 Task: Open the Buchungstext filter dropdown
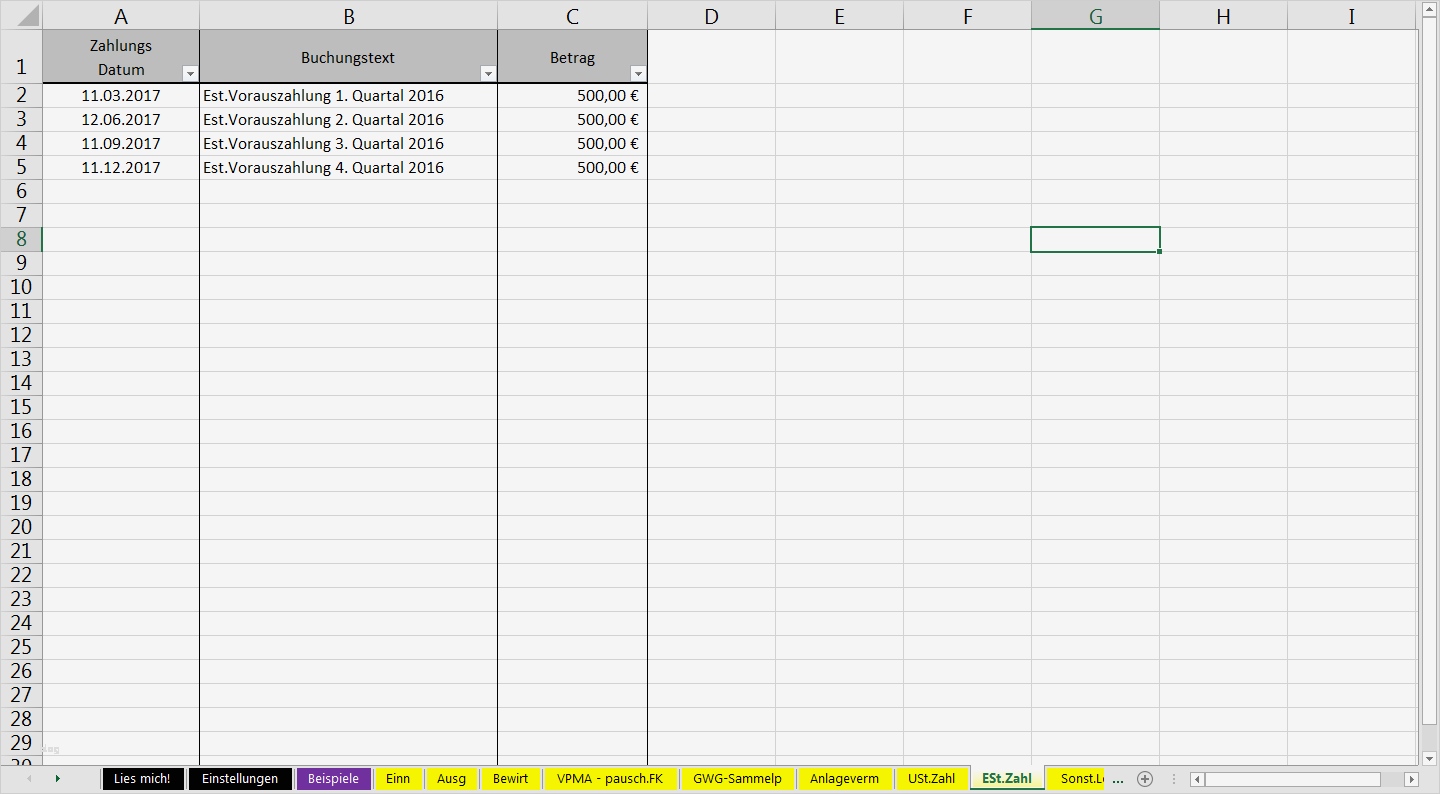(x=488, y=74)
